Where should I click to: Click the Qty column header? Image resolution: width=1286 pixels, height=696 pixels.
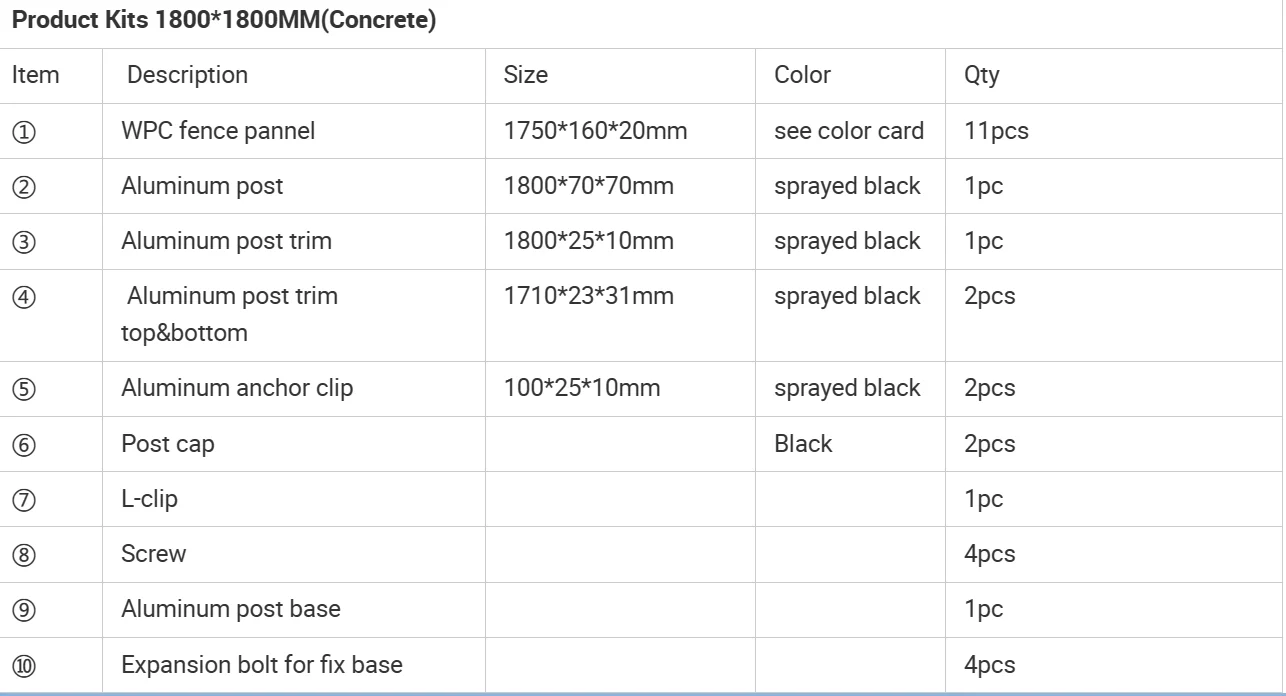pyautogui.click(x=981, y=75)
